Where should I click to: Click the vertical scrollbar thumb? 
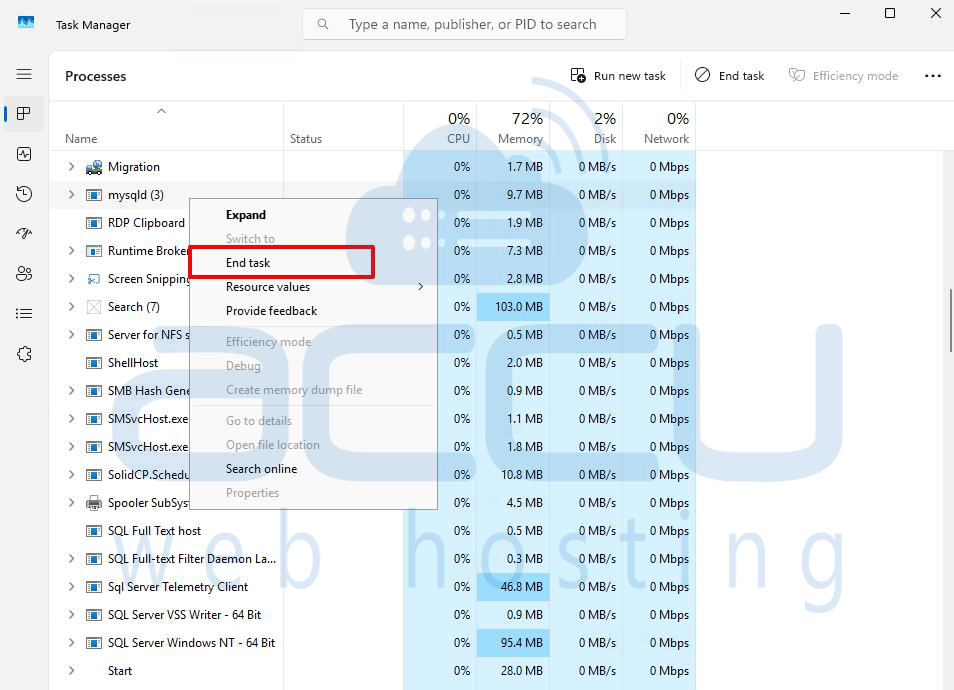pyautogui.click(x=950, y=320)
